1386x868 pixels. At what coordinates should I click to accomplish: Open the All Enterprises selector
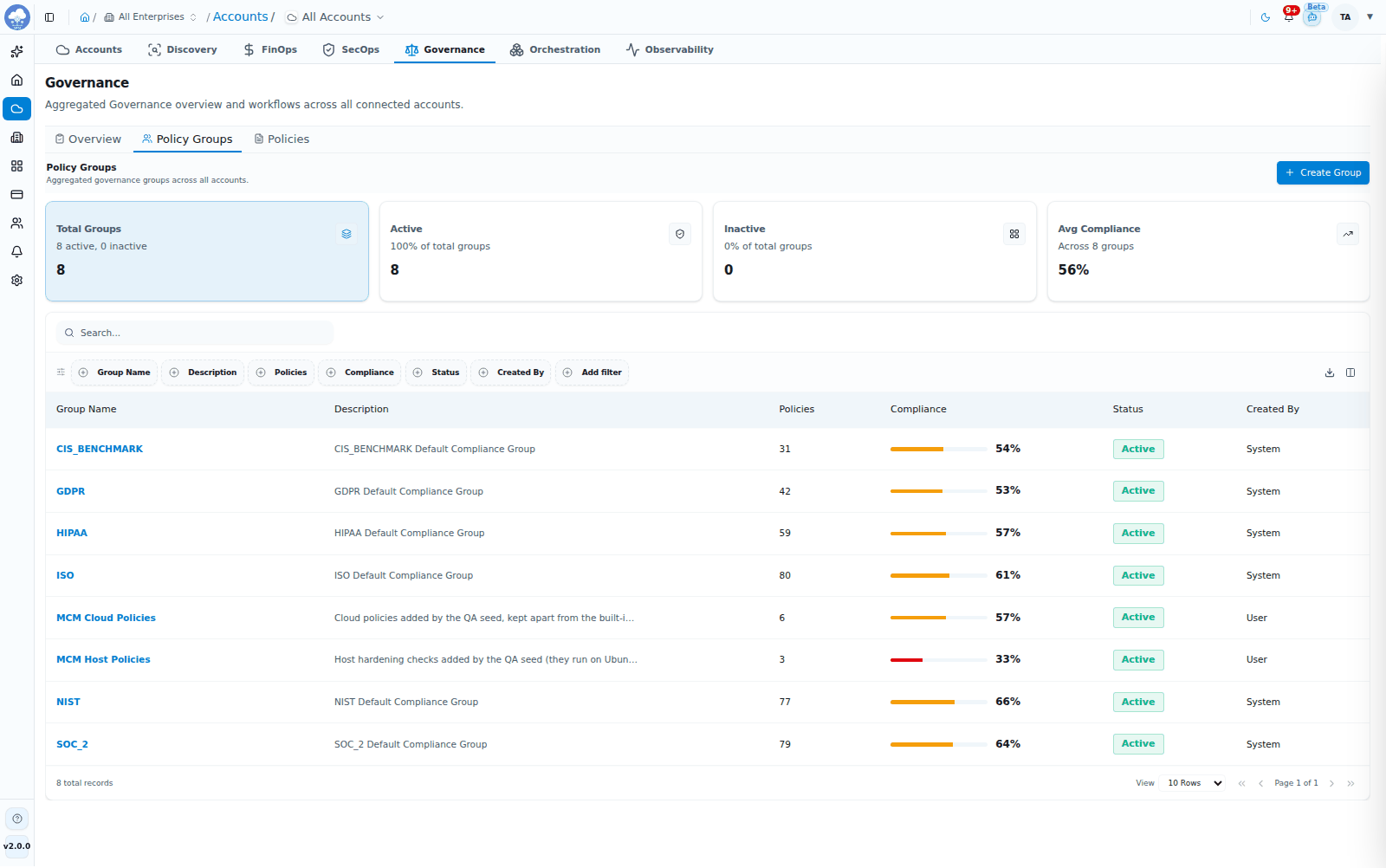click(x=151, y=17)
